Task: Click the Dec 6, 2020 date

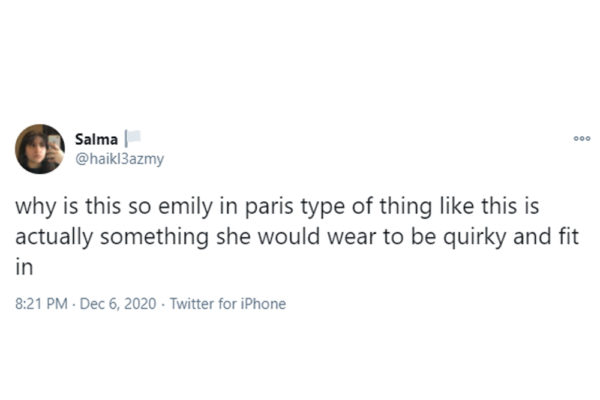Action: click(118, 304)
